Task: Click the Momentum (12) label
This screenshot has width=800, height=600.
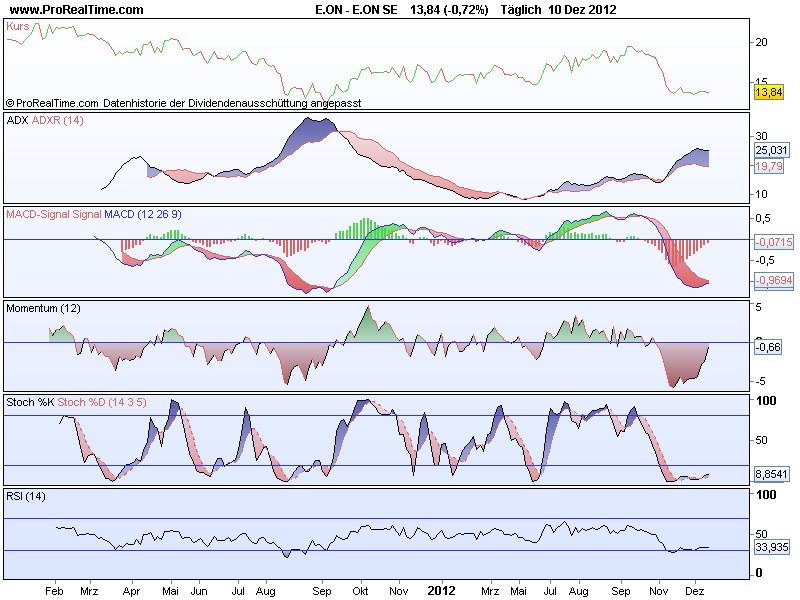Action: 43,308
